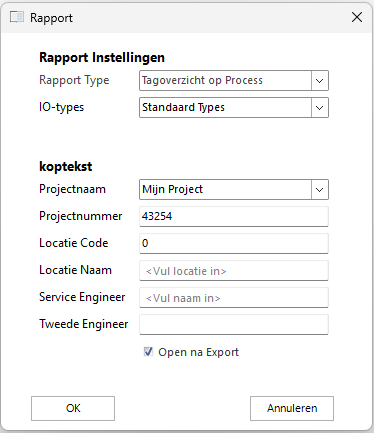Click the Tweede Engineer label
Viewport: 374px width, 433px height.
click(x=84, y=324)
